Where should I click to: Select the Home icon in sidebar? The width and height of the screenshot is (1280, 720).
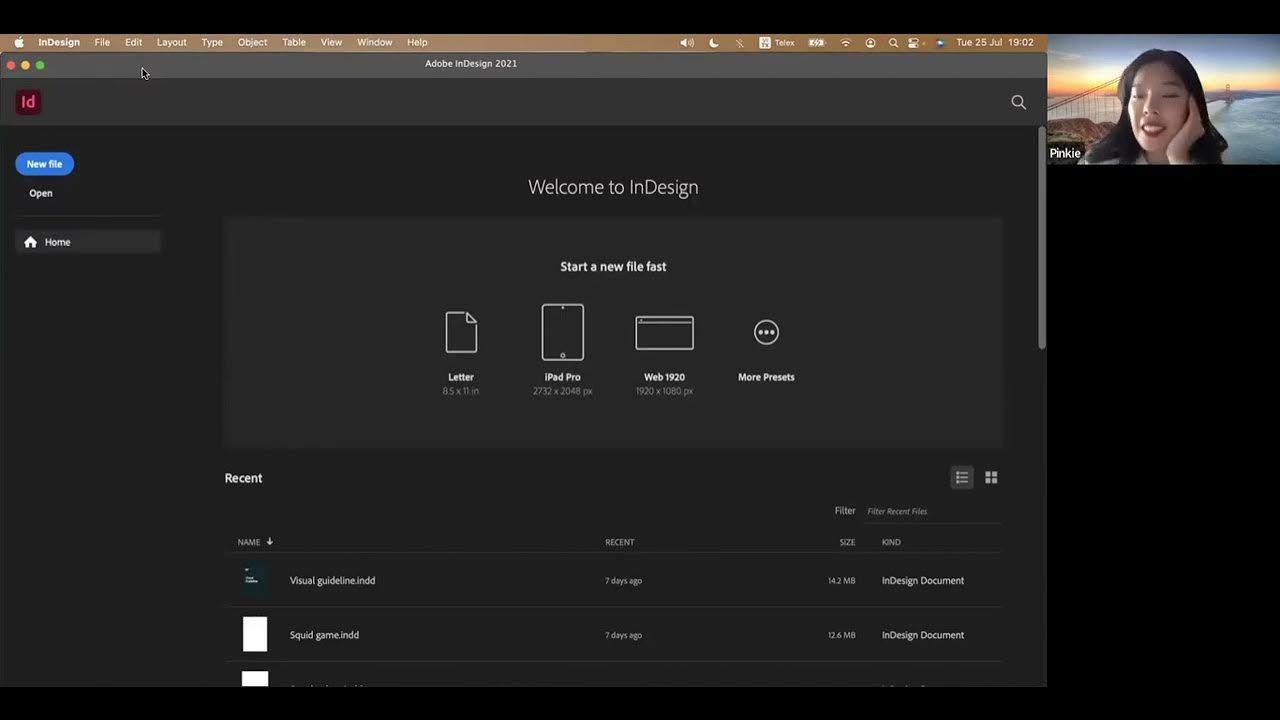click(x=30, y=242)
